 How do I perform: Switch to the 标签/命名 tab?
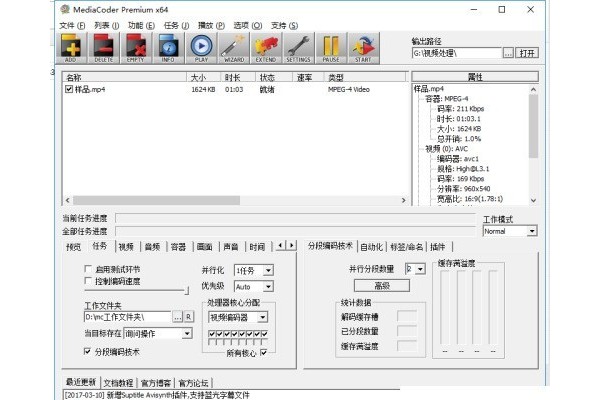[406, 247]
